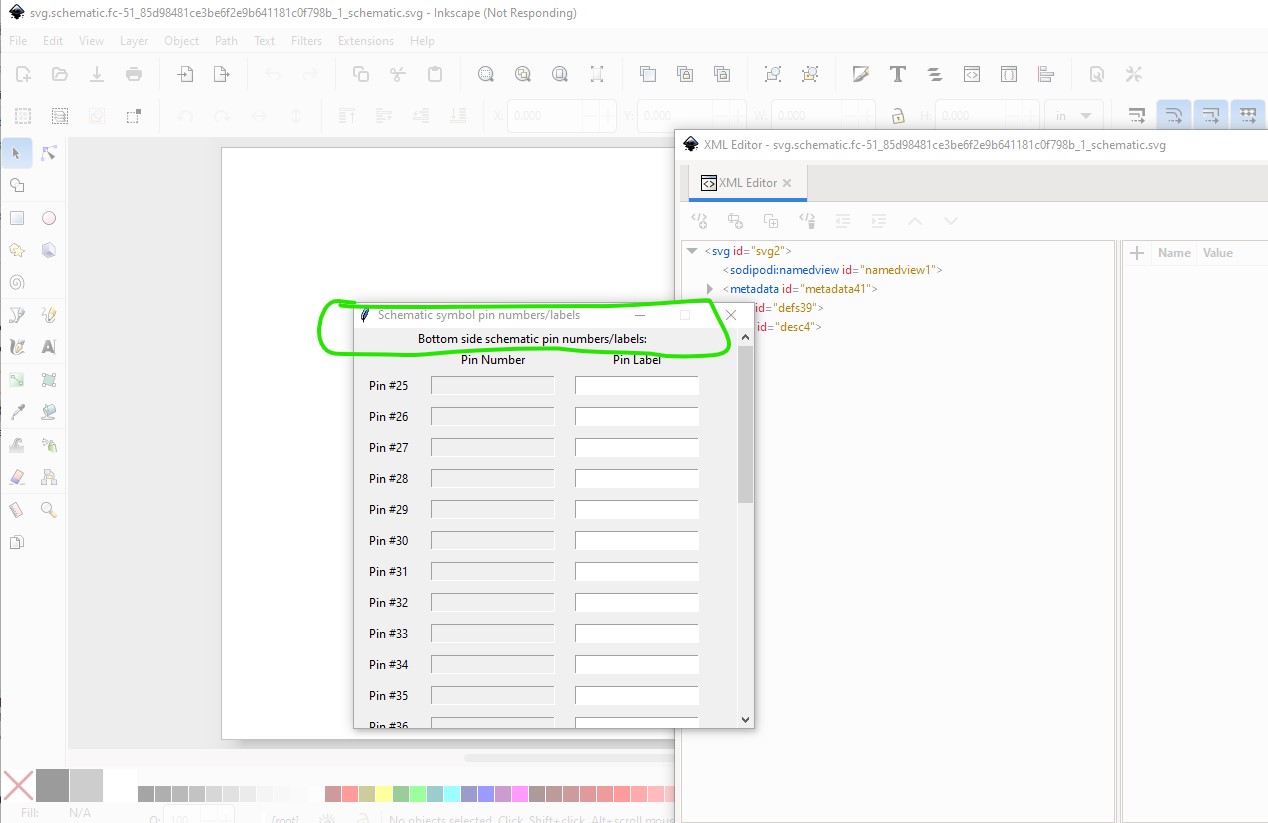Click duplicate node button in XML Editor
Viewport: 1268px width, 823px height.
(771, 221)
